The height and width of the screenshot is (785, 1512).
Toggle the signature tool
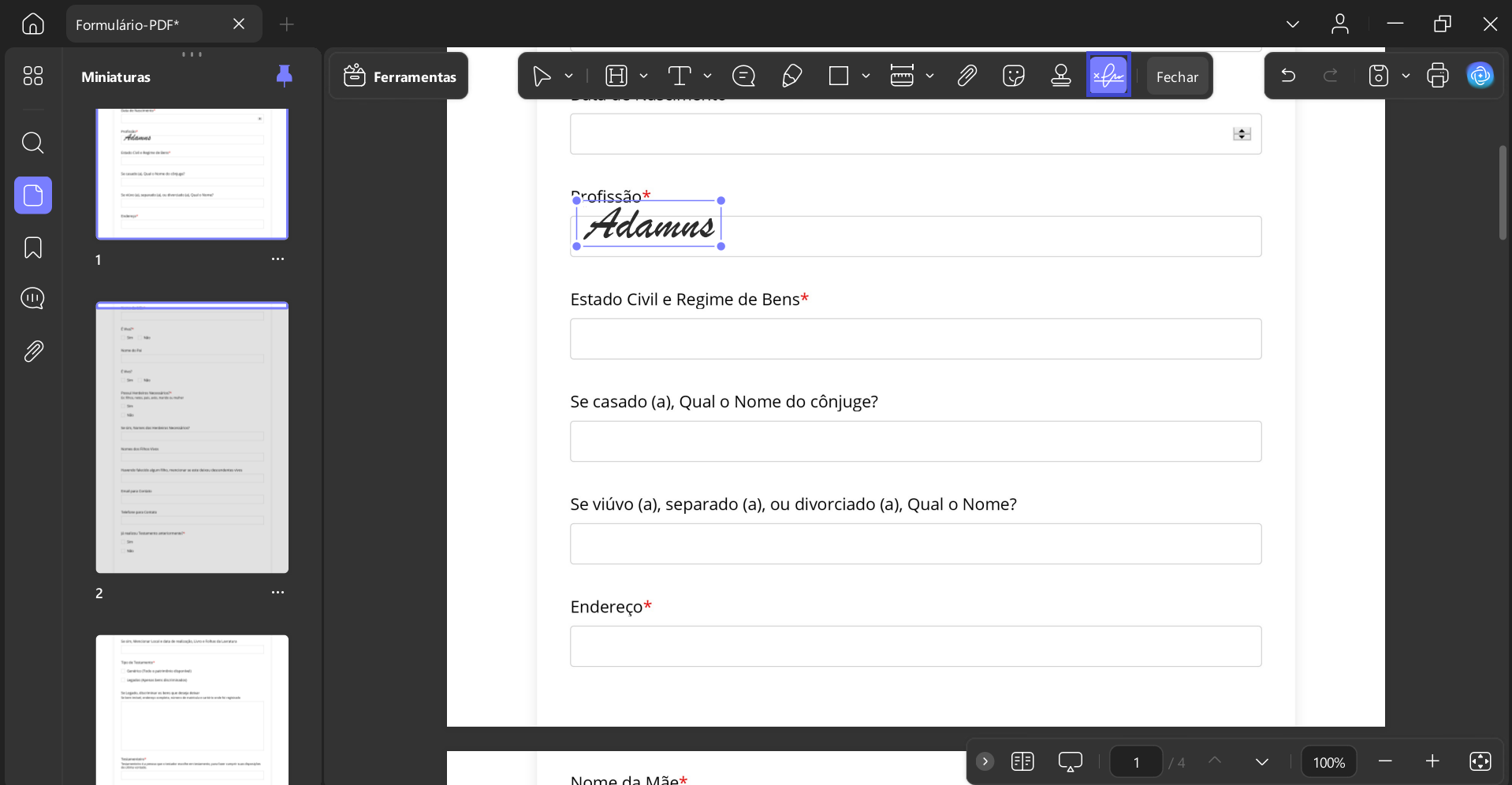tap(1108, 76)
